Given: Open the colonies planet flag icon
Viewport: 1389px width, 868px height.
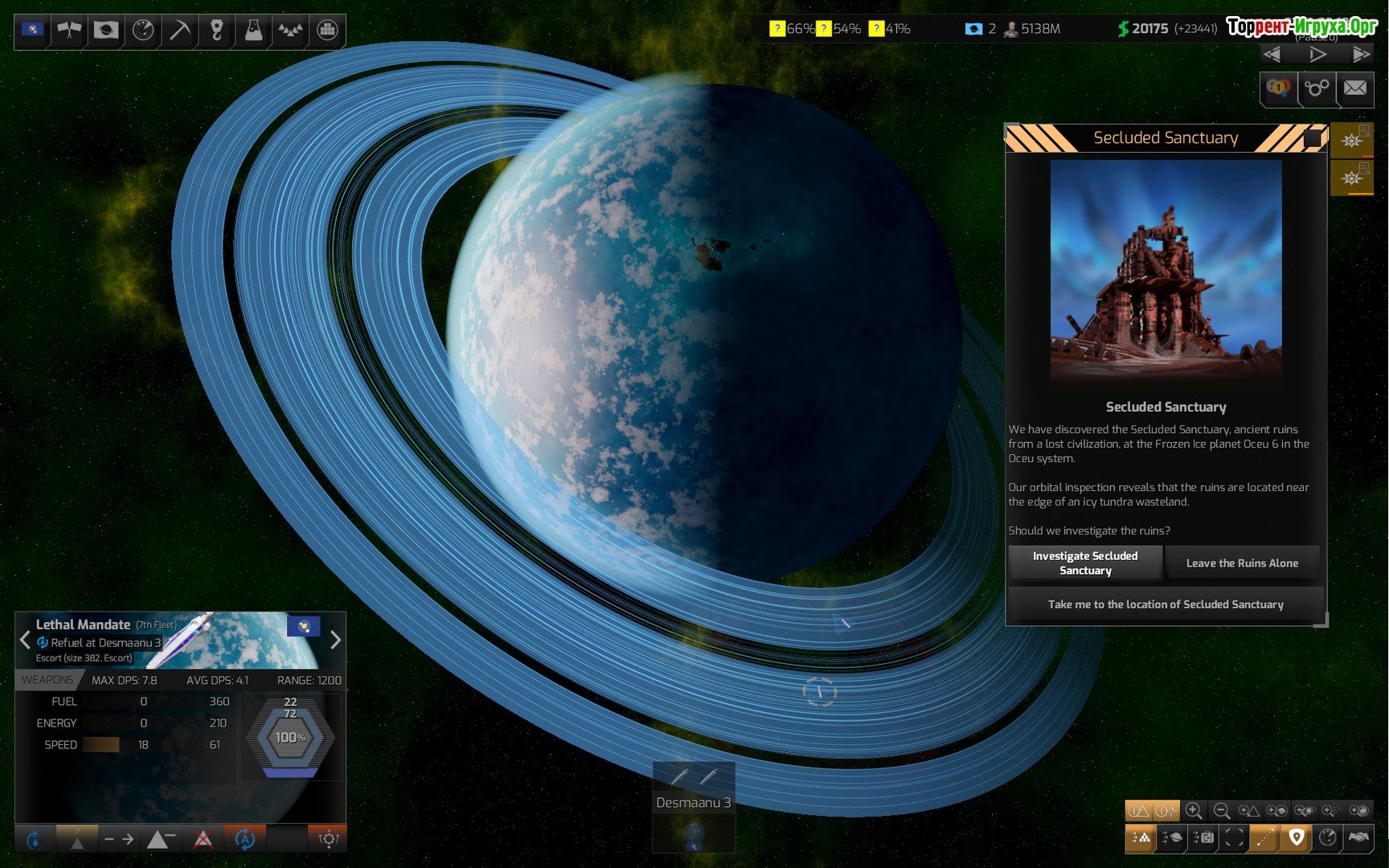Looking at the screenshot, I should (106, 31).
